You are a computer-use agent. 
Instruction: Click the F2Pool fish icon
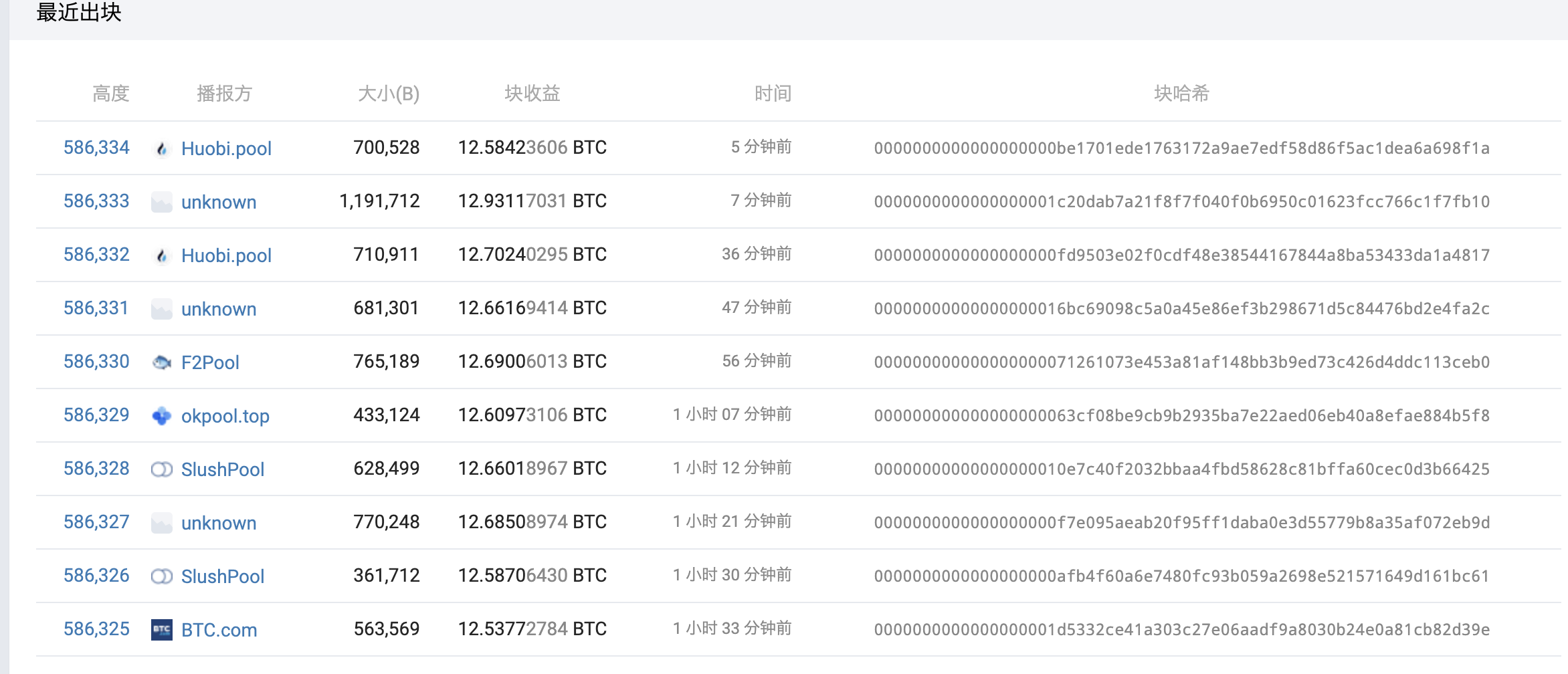coord(162,362)
